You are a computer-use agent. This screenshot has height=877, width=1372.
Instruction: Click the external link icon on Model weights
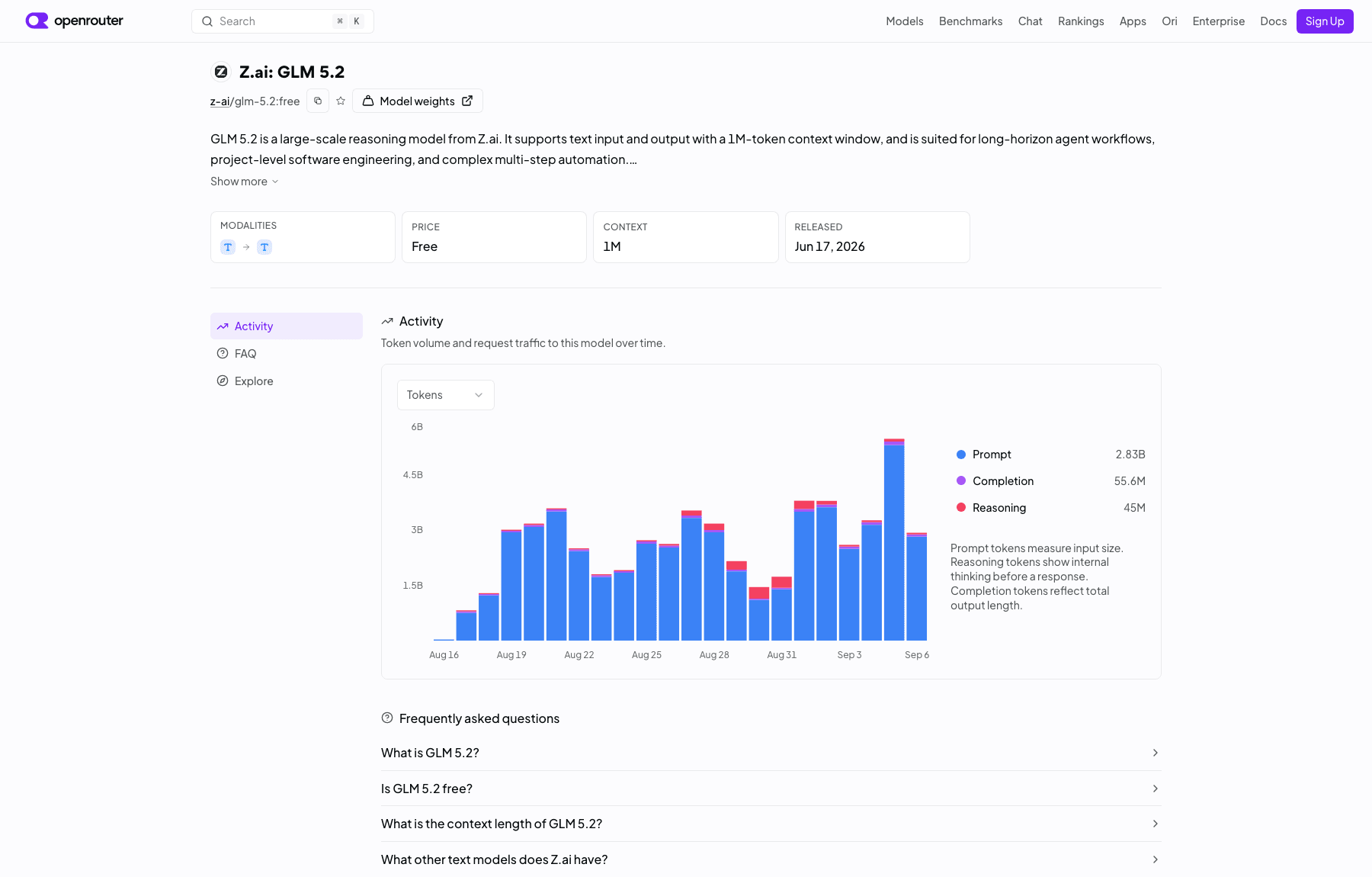[467, 101]
